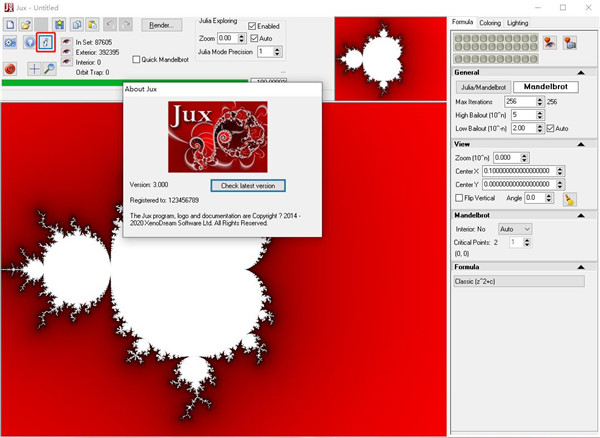Click the "Critical Points: 2" label
The width and height of the screenshot is (600, 438).
(476, 242)
